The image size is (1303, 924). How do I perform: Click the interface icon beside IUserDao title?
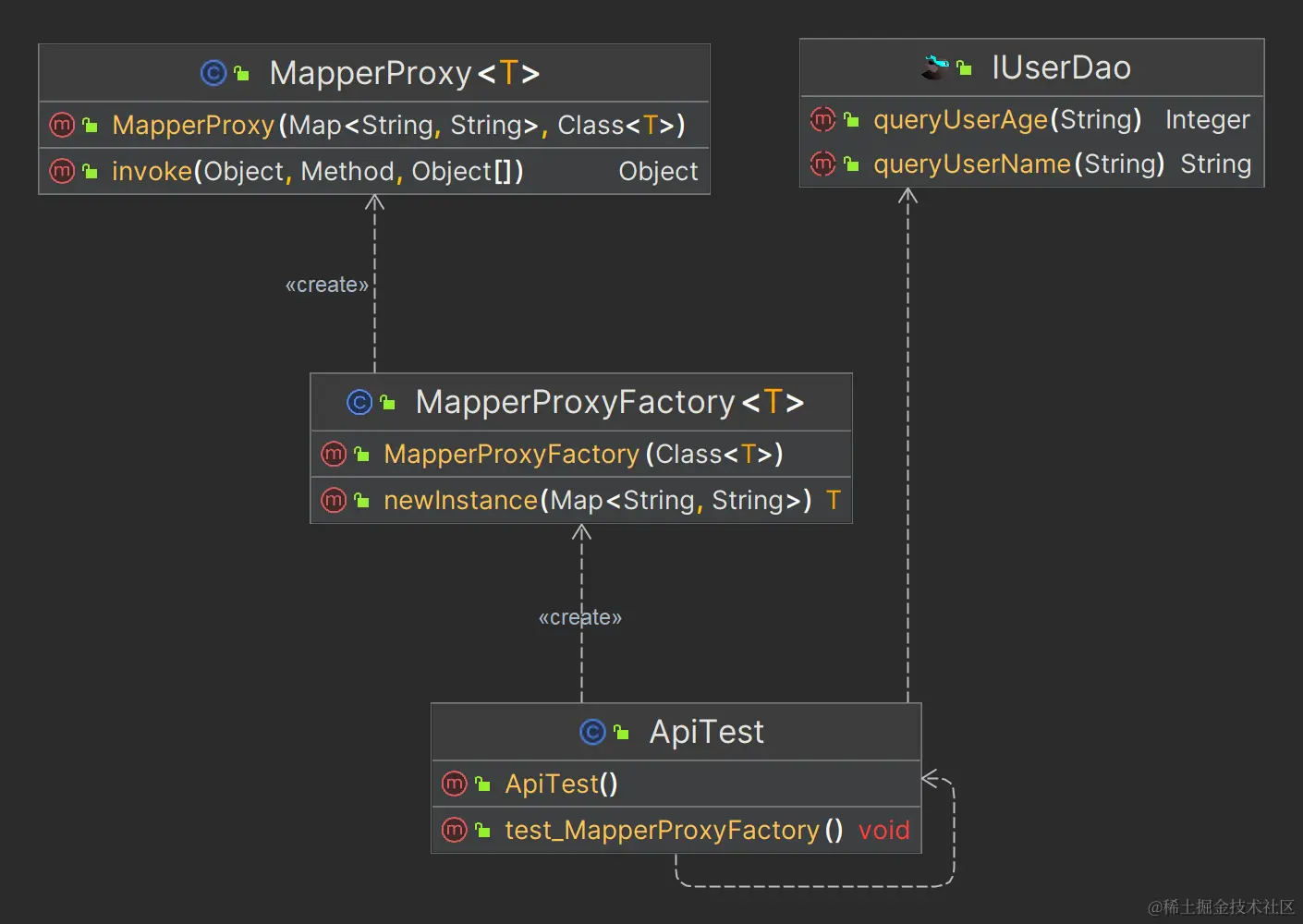(935, 67)
